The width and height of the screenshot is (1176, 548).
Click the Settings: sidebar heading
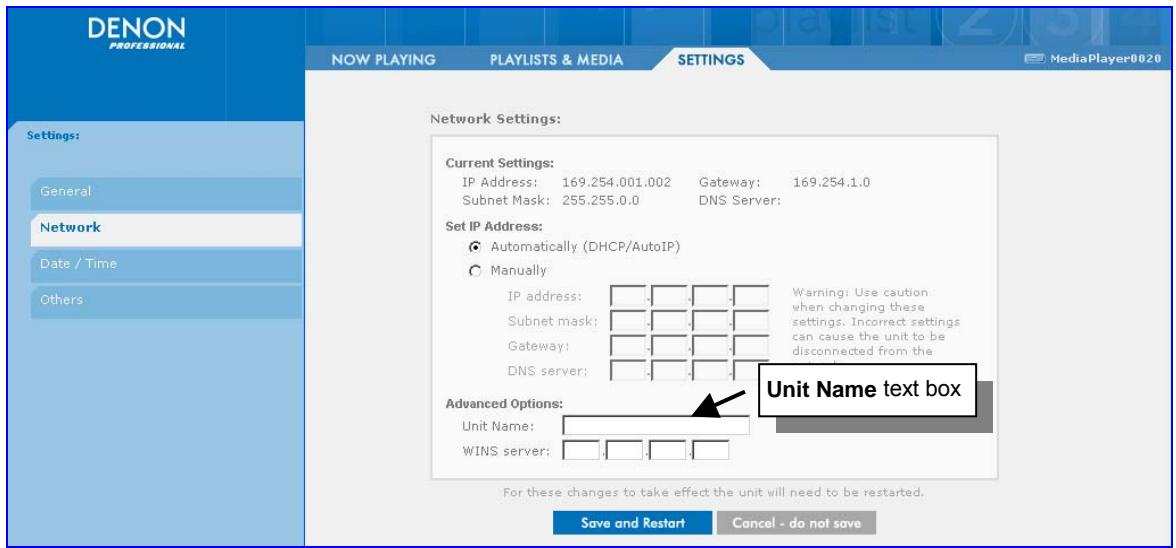click(53, 136)
